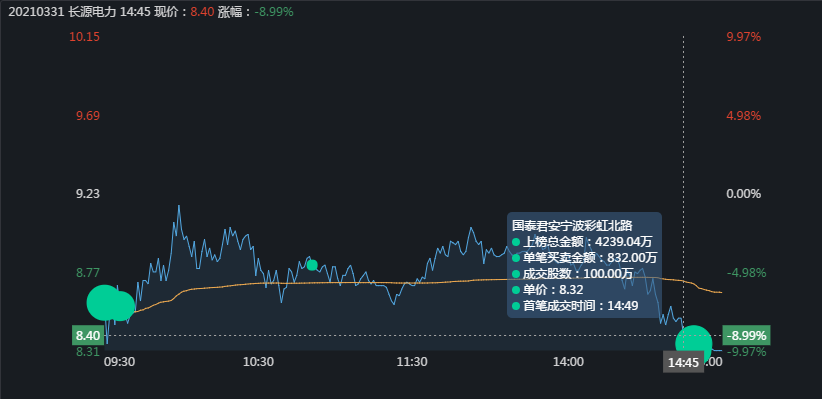Click the 11:30 time axis label

[412, 362]
